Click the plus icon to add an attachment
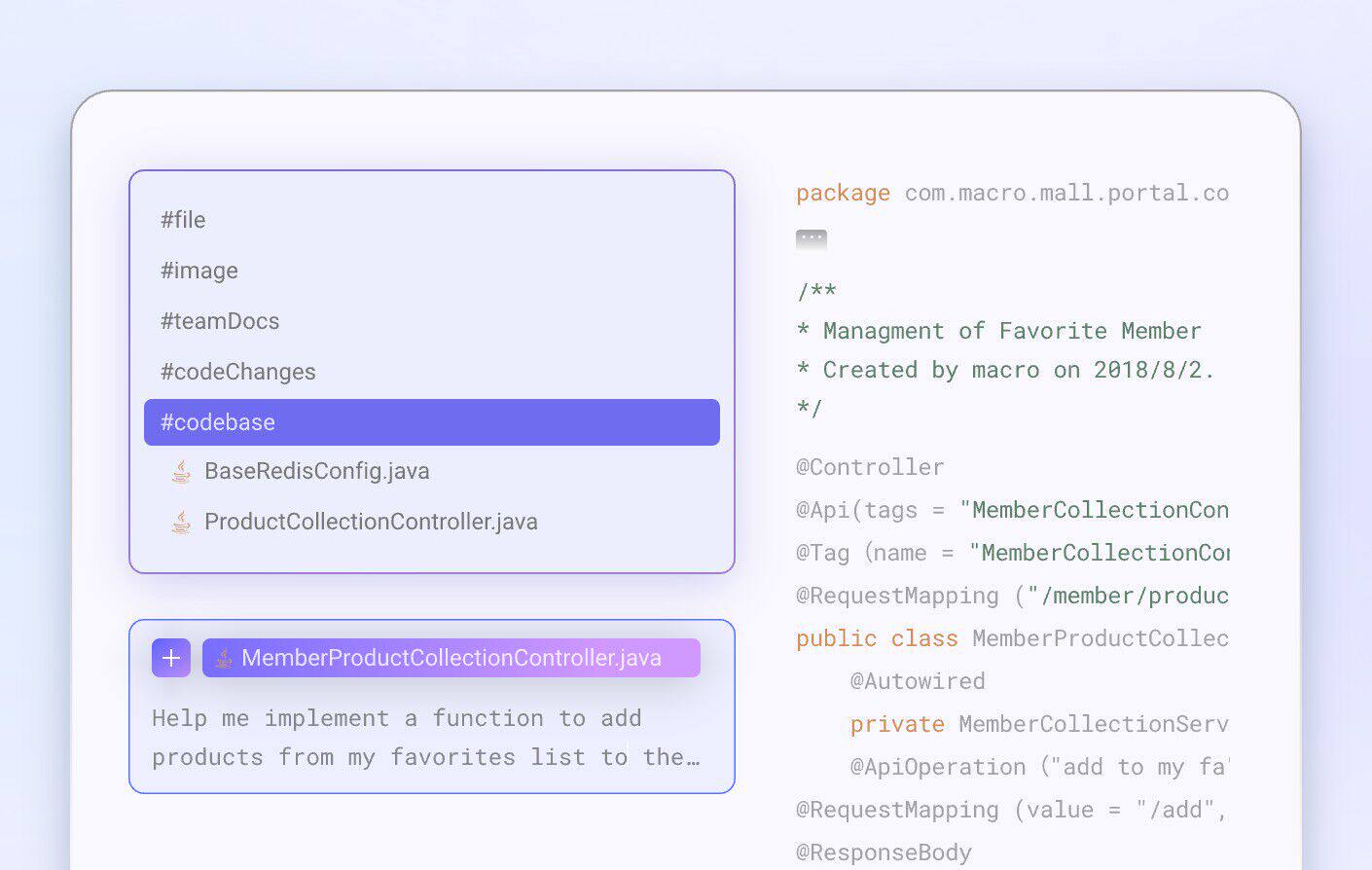 pos(170,658)
